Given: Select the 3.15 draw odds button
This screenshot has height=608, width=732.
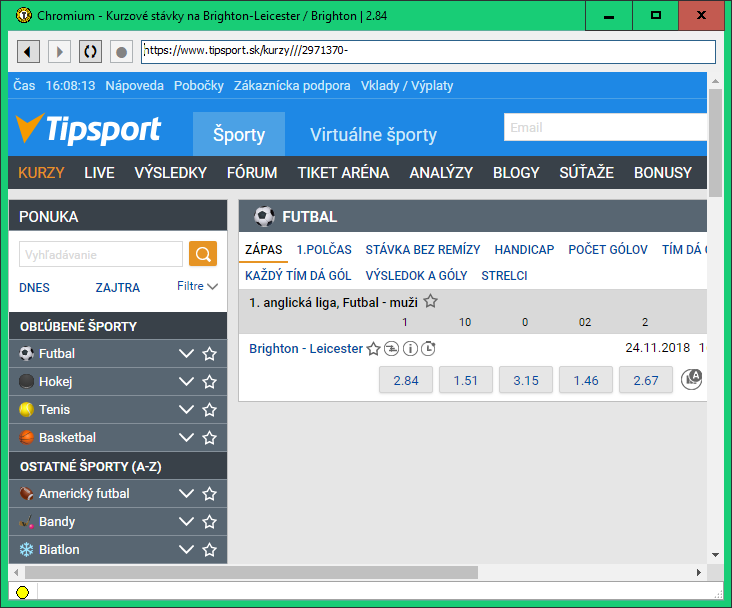Looking at the screenshot, I should click(526, 380).
